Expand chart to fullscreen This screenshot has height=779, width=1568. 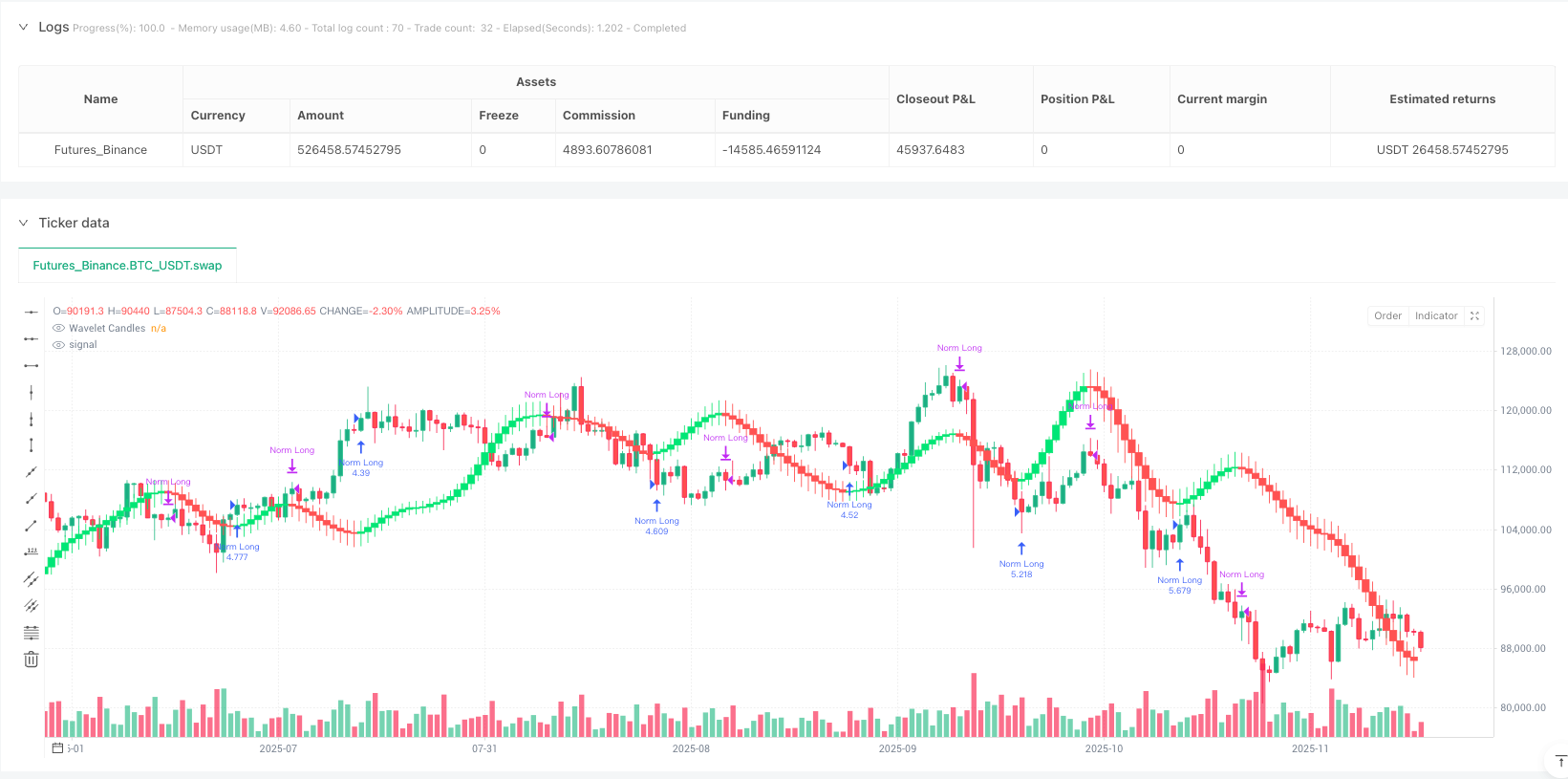tap(1474, 315)
